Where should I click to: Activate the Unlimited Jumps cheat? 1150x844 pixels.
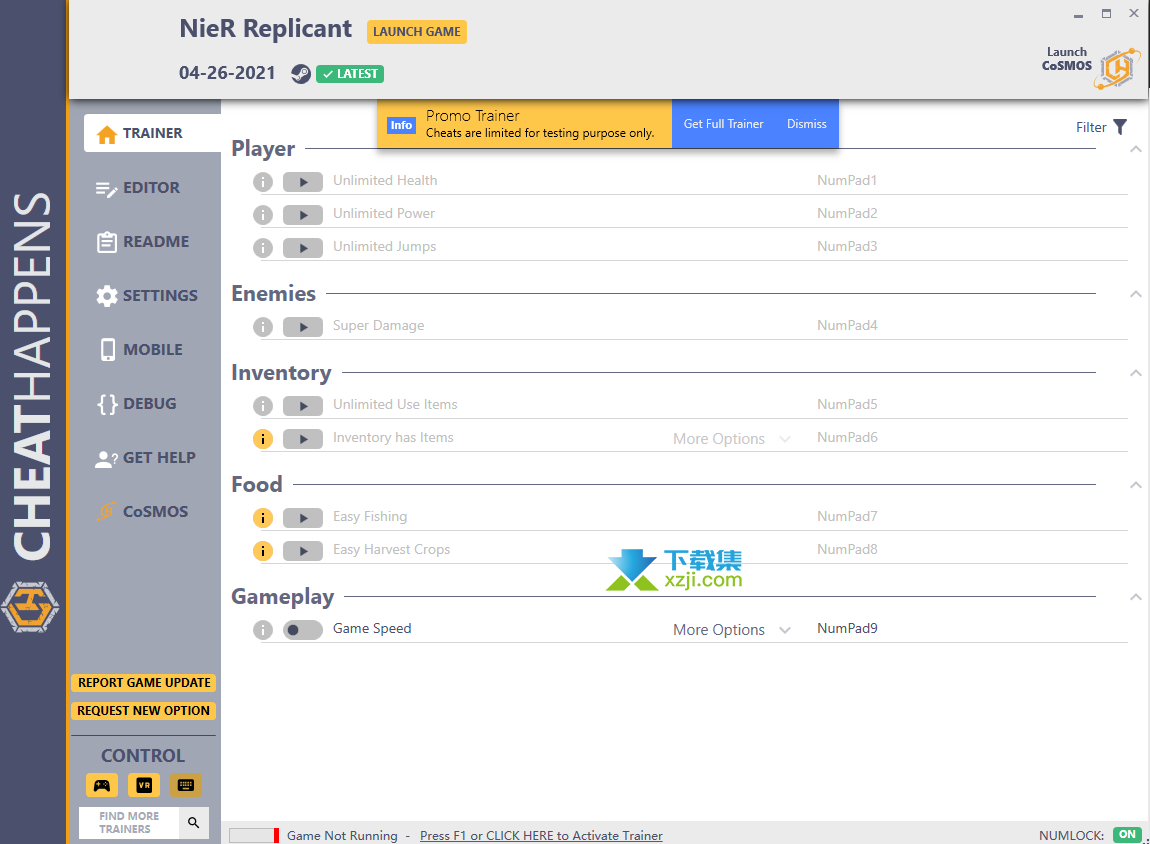point(303,248)
